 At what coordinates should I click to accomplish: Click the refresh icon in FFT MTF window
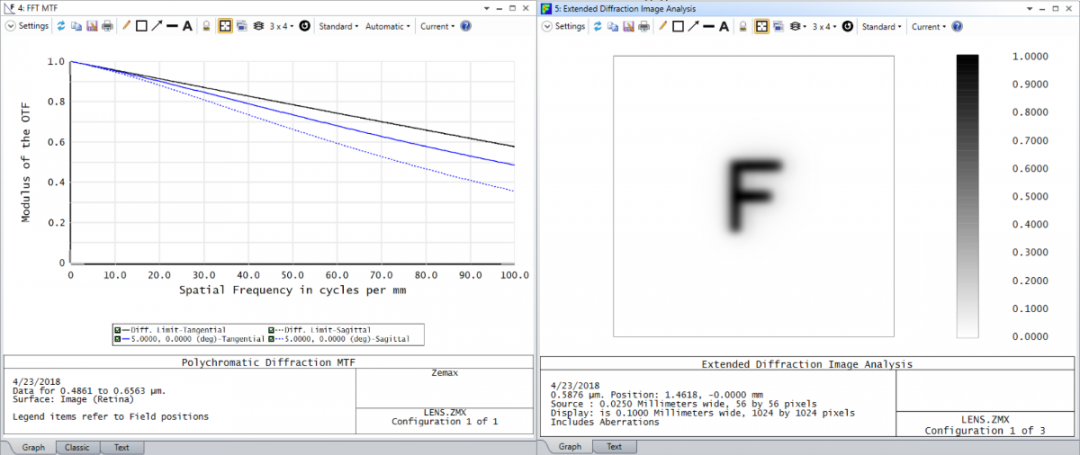62,26
